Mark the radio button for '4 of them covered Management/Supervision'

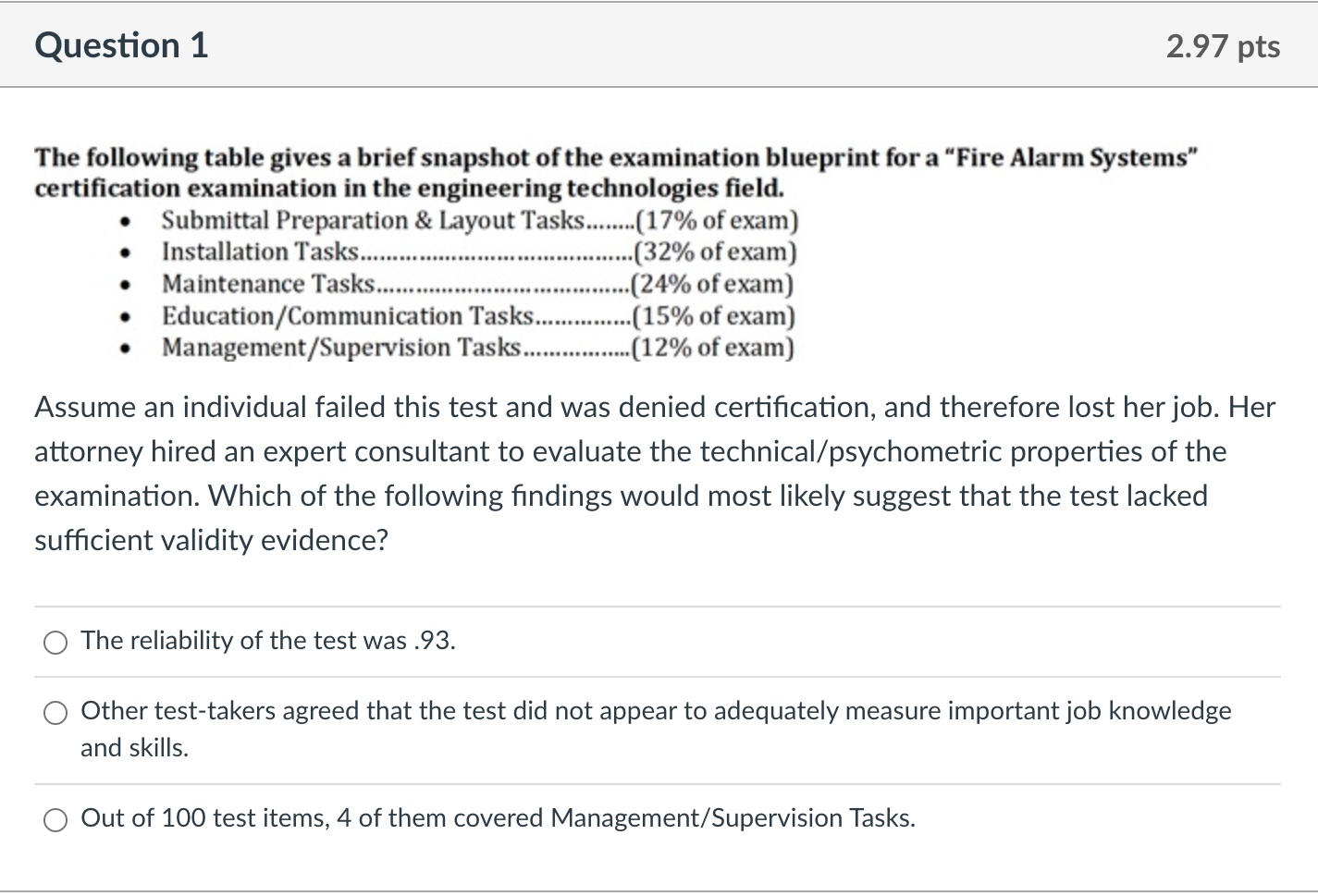[55, 820]
